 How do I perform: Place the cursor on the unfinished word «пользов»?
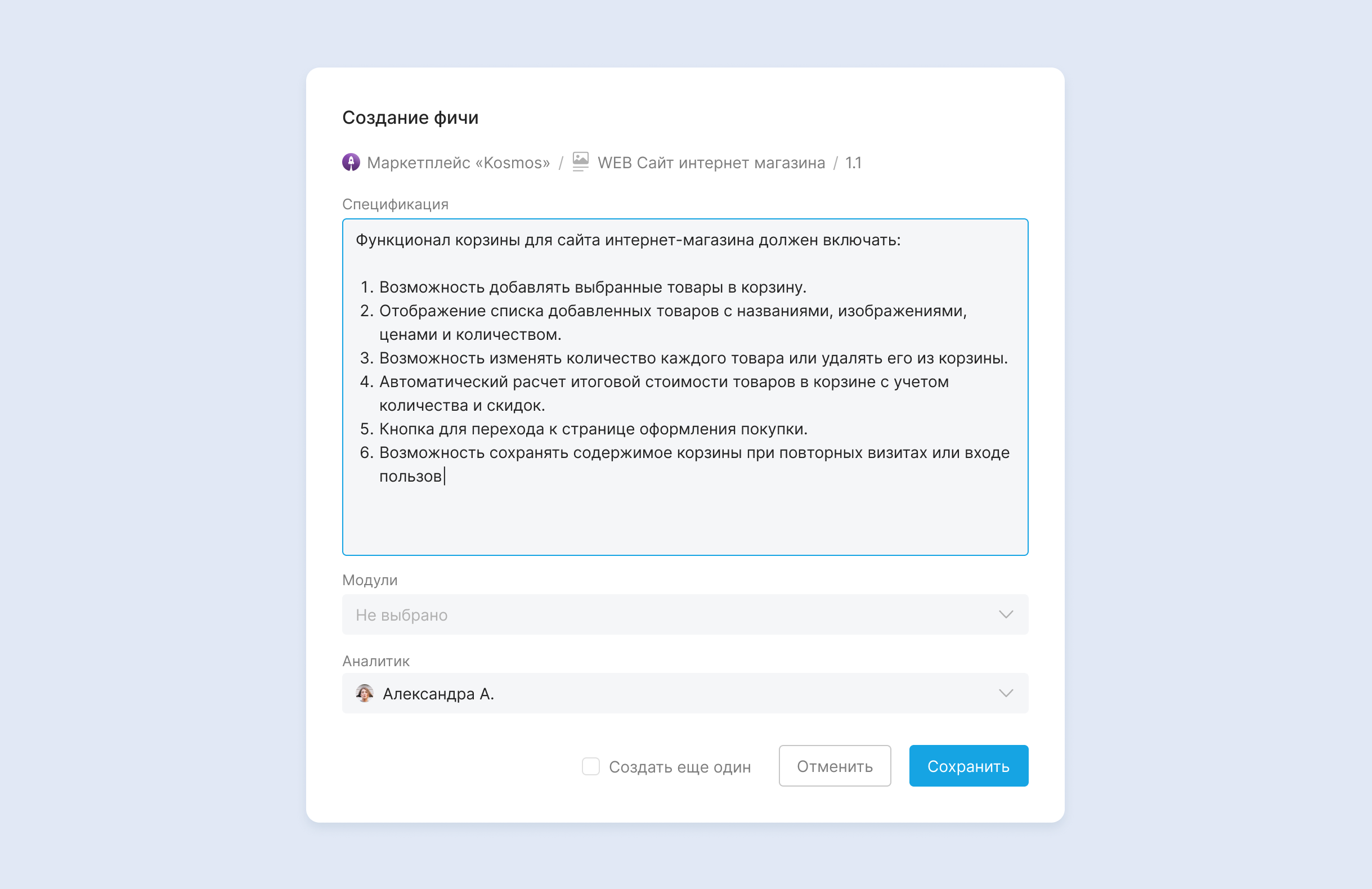click(410, 476)
